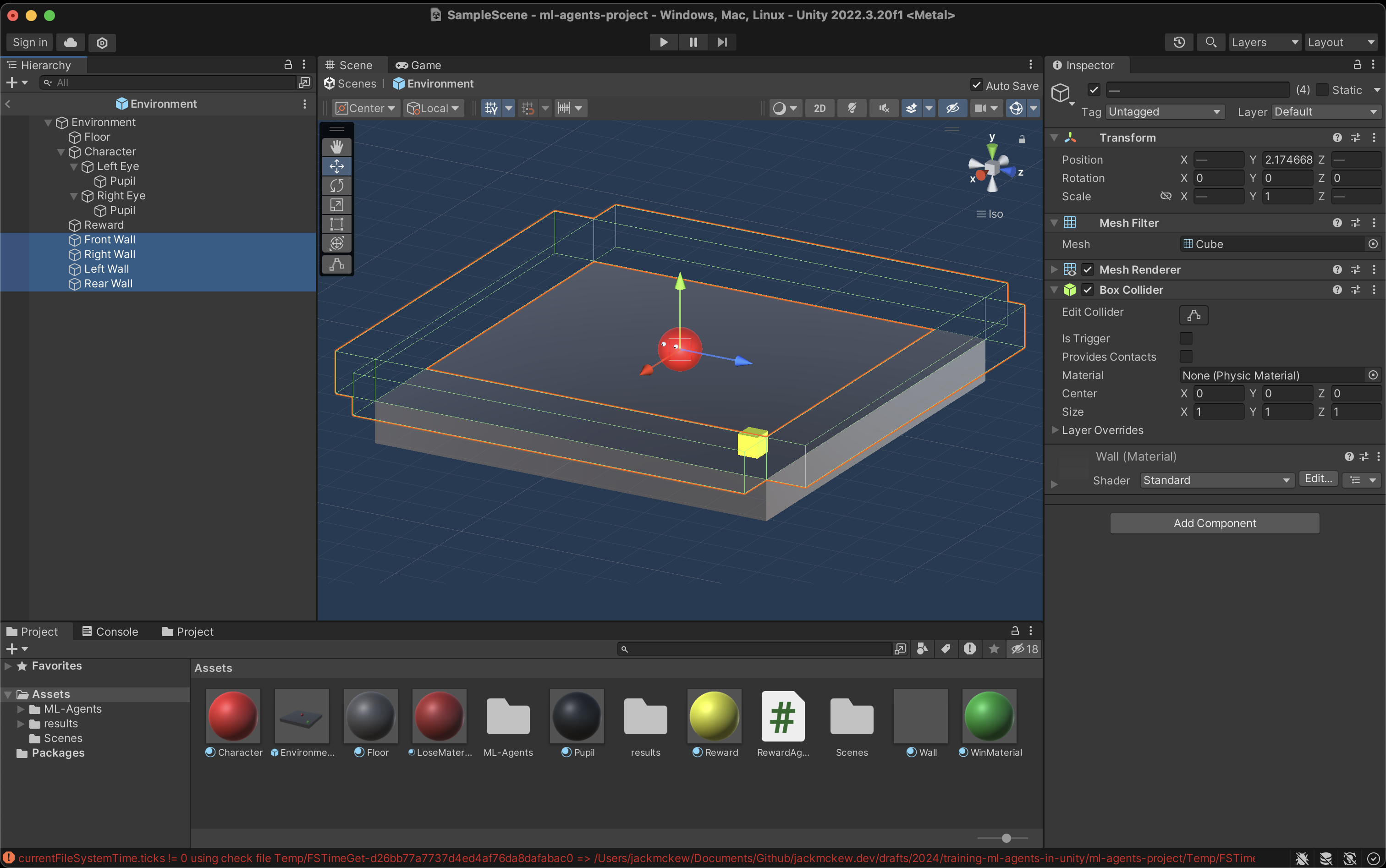Open the cloud services icon
Viewport: 1386px width, 868px height.
(x=71, y=43)
